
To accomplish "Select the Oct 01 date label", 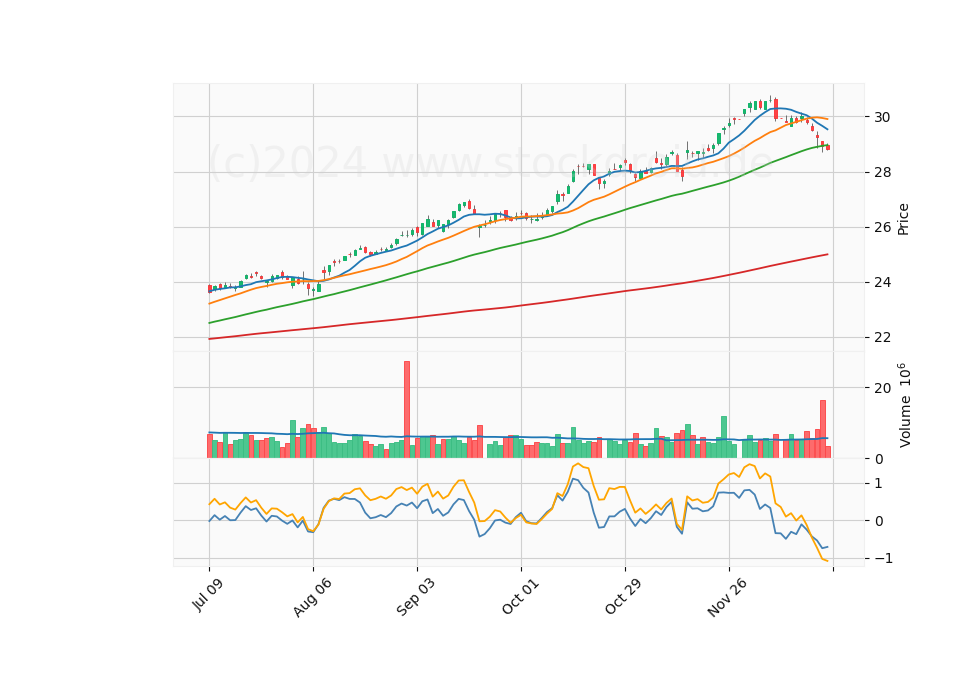I will pyautogui.click(x=520, y=596).
